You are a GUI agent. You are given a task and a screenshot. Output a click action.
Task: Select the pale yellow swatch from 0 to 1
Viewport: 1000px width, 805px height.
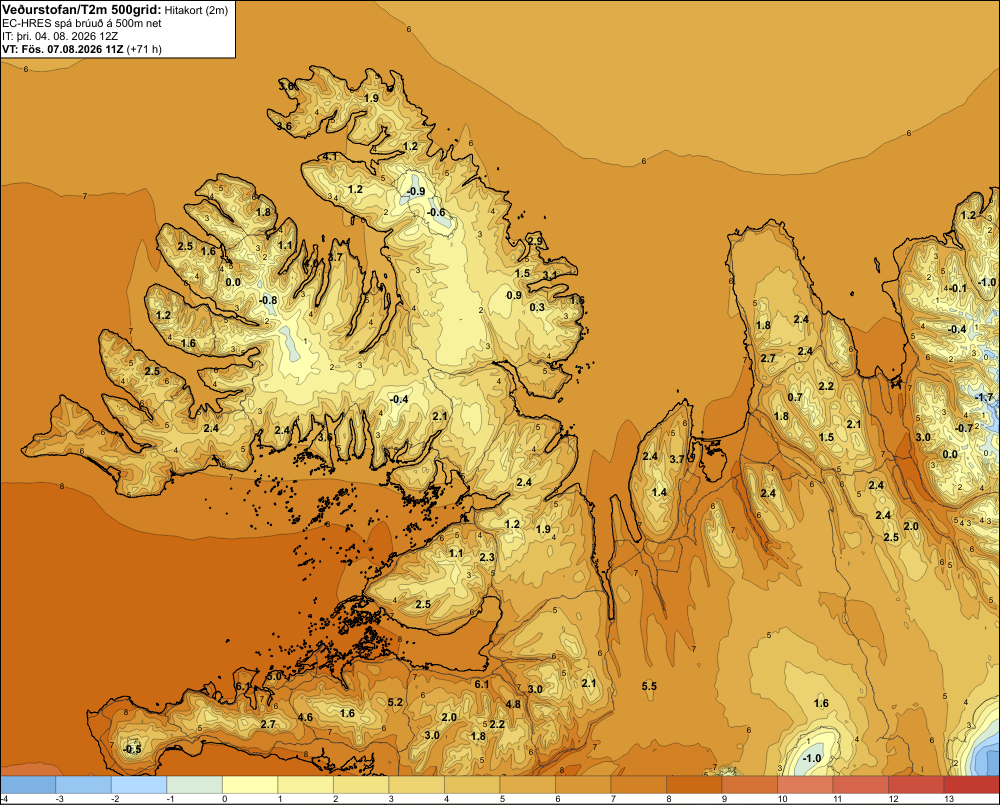(x=250, y=785)
